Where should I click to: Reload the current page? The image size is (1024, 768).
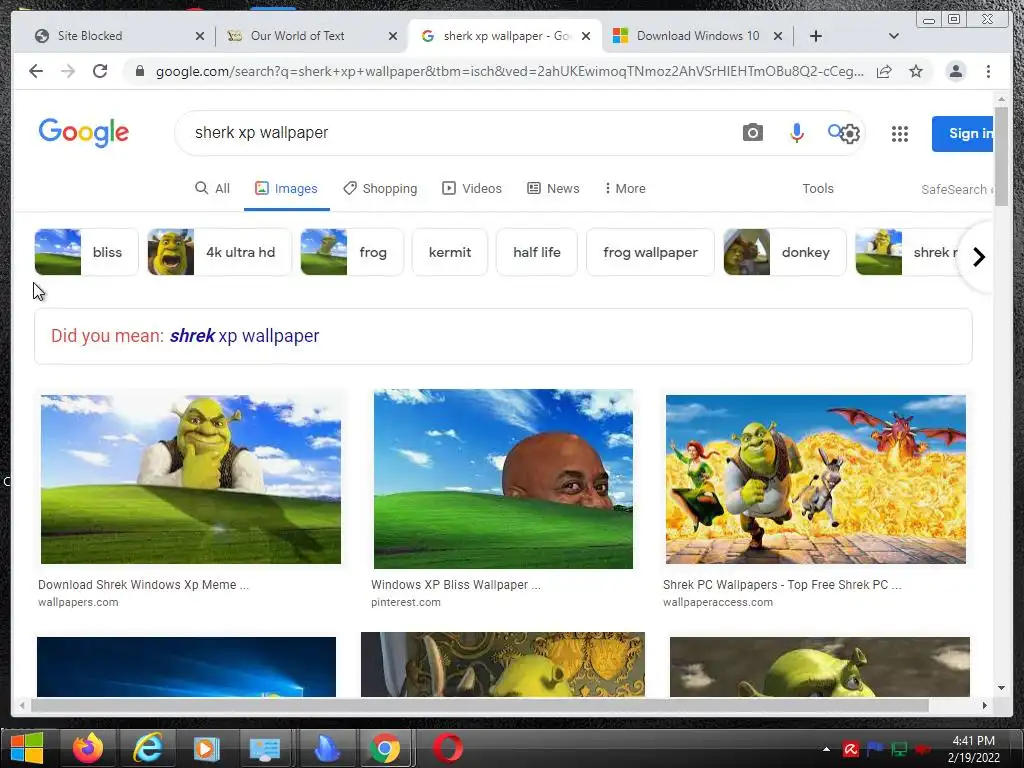(x=100, y=71)
